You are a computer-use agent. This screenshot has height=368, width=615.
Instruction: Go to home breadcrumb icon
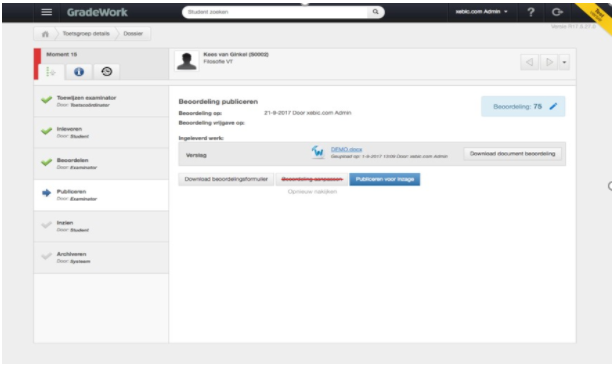point(45,34)
